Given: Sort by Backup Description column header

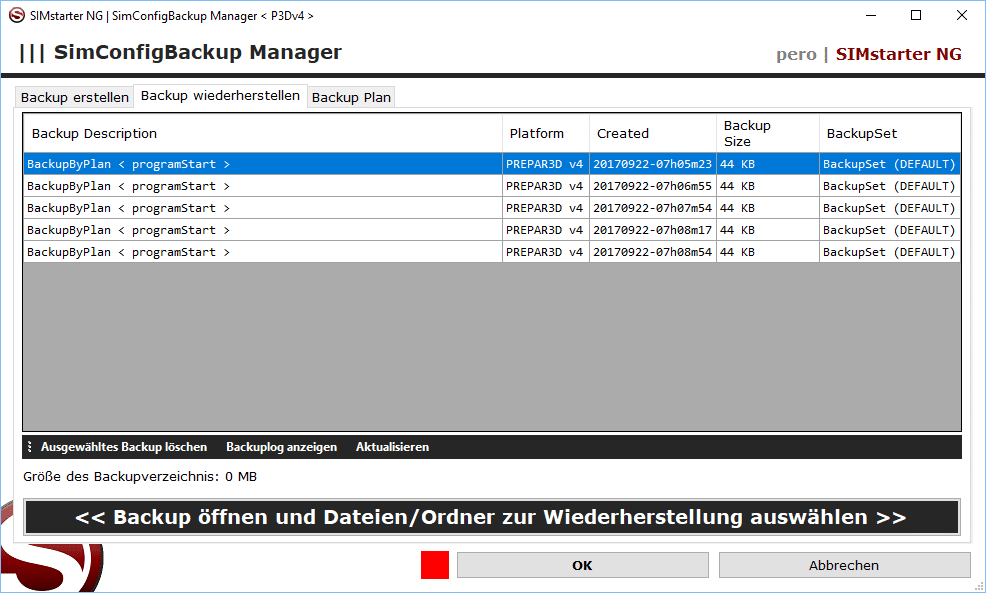Looking at the screenshot, I should 262,133.
